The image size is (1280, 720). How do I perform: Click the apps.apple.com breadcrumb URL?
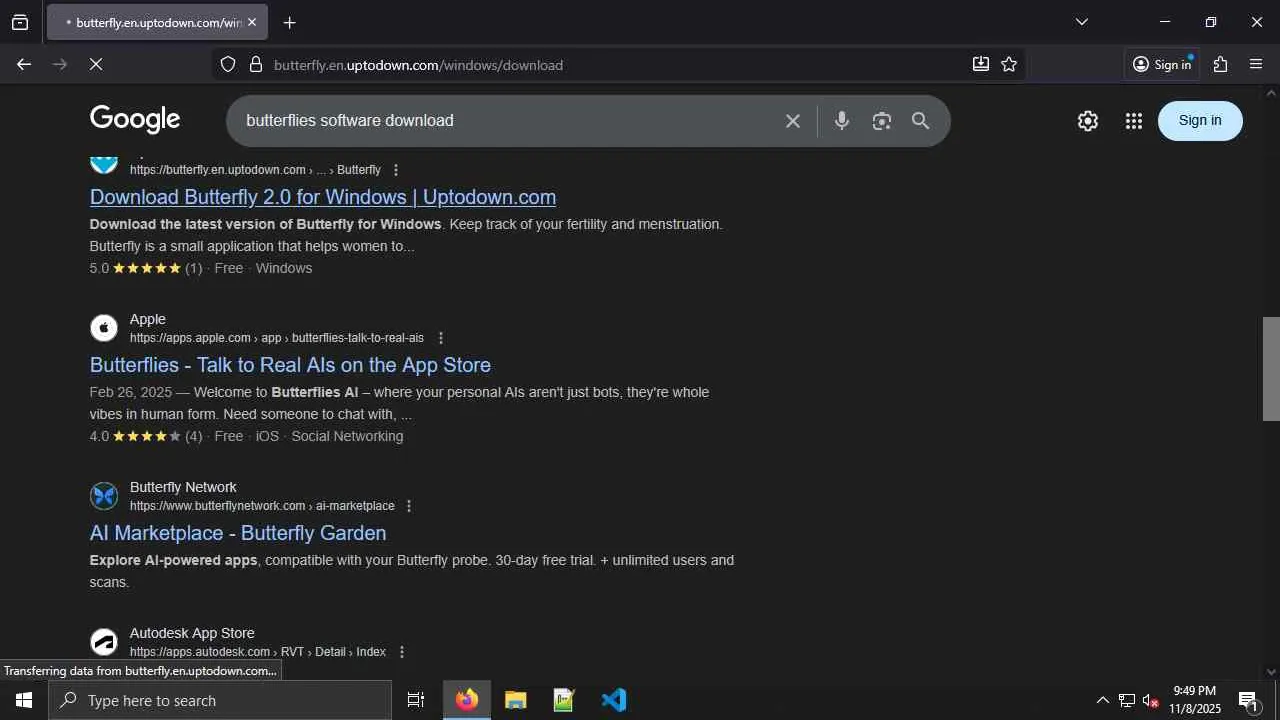click(x=277, y=338)
